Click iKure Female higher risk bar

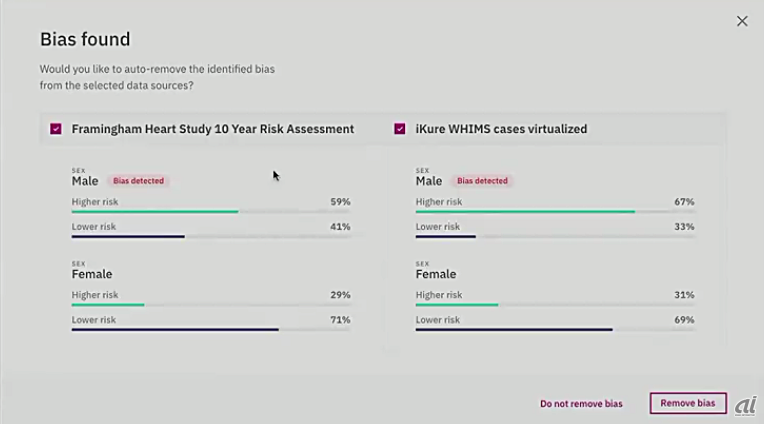click(x=457, y=305)
